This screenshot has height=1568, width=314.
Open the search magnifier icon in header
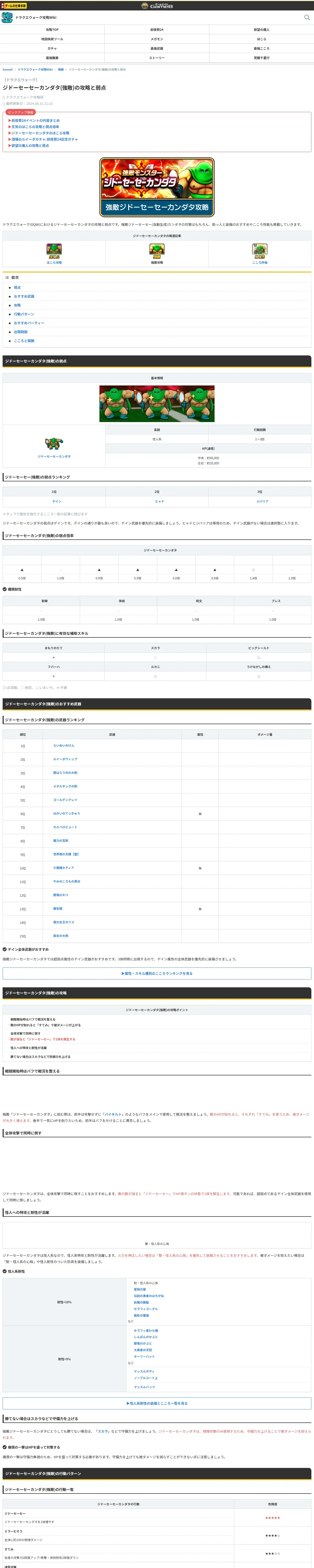click(307, 18)
